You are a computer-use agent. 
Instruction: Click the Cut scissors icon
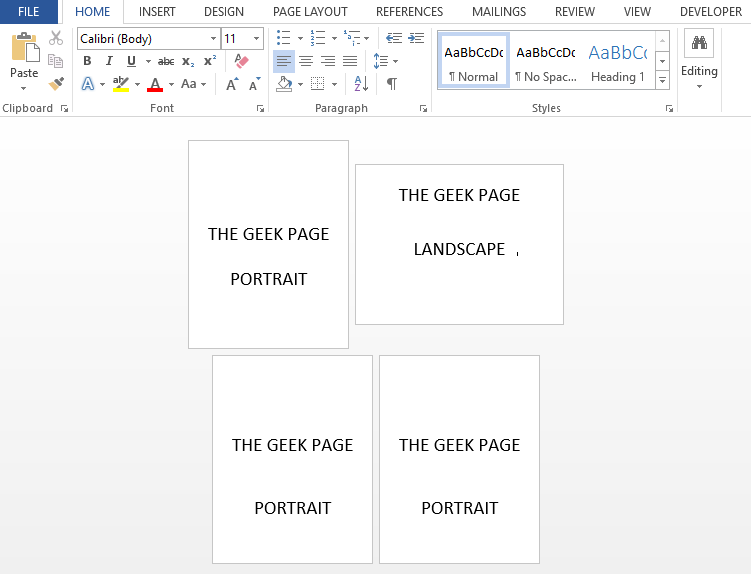tap(56, 38)
